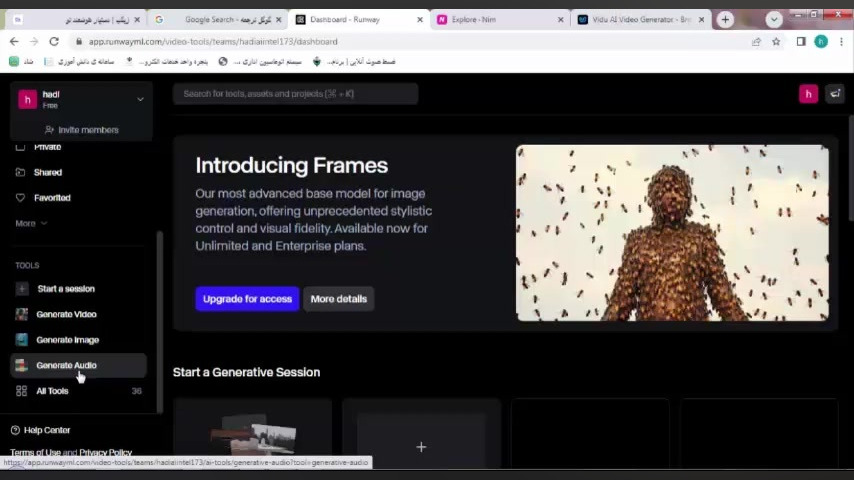The image size is (854, 480).
Task: Click the browser back arrow
Action: 14,41
